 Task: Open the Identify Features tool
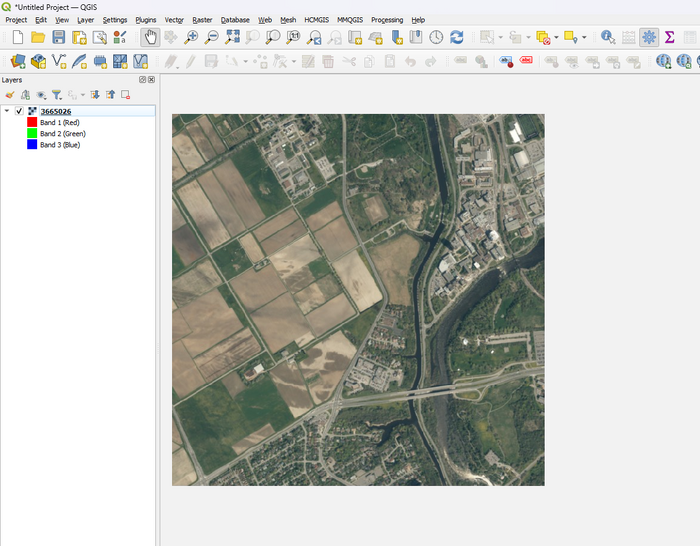pyautogui.click(x=608, y=38)
